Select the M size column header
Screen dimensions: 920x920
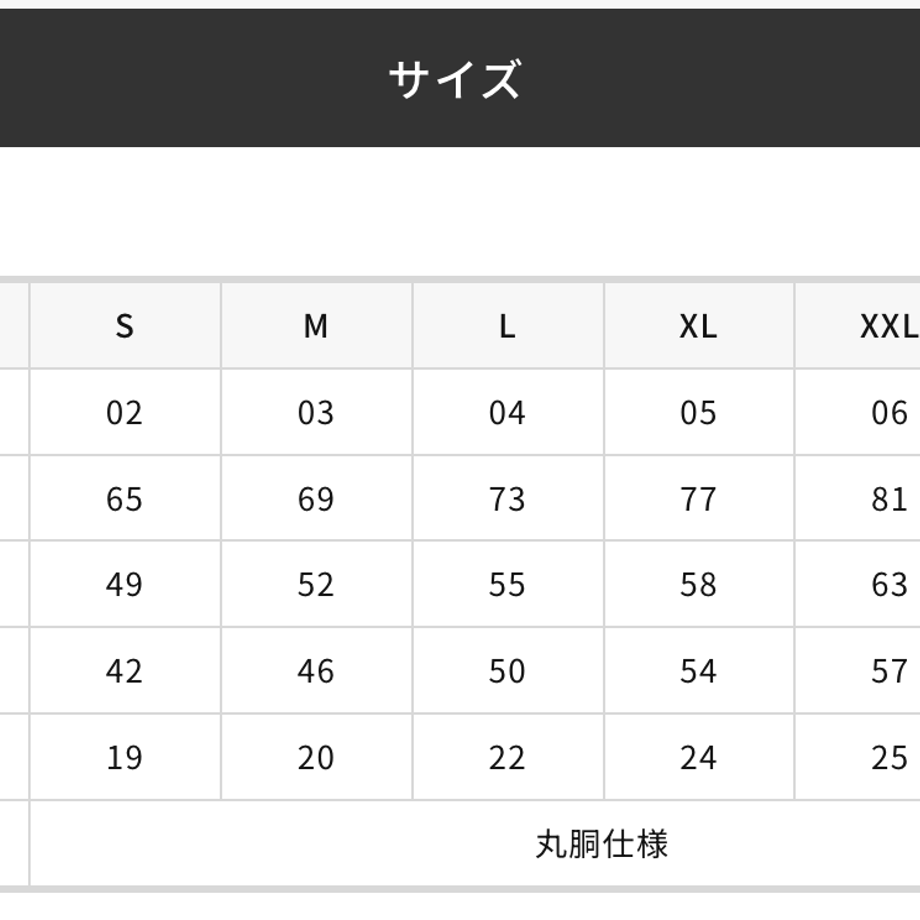[x=316, y=326]
